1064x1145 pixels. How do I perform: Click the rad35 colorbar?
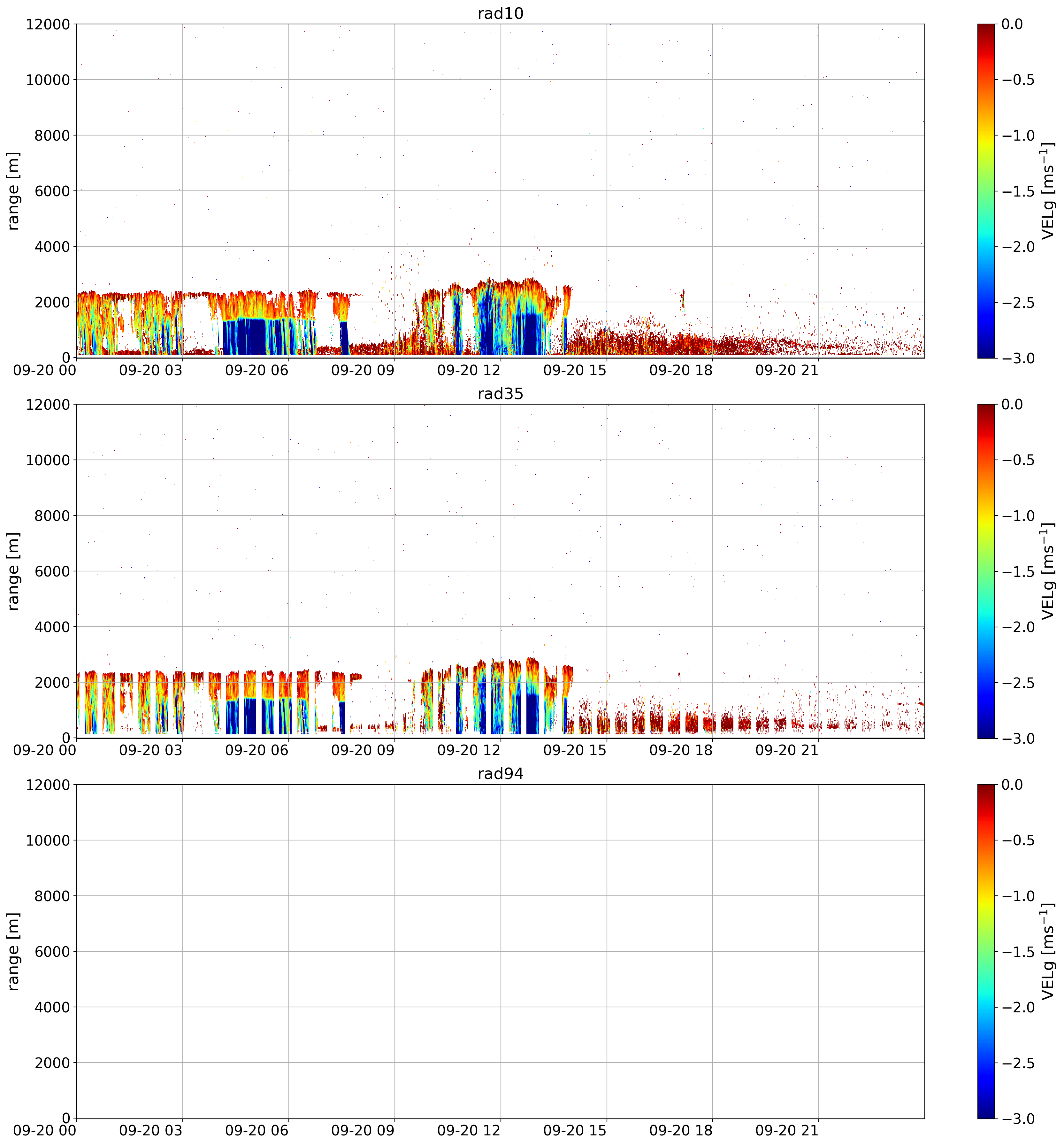986,571
